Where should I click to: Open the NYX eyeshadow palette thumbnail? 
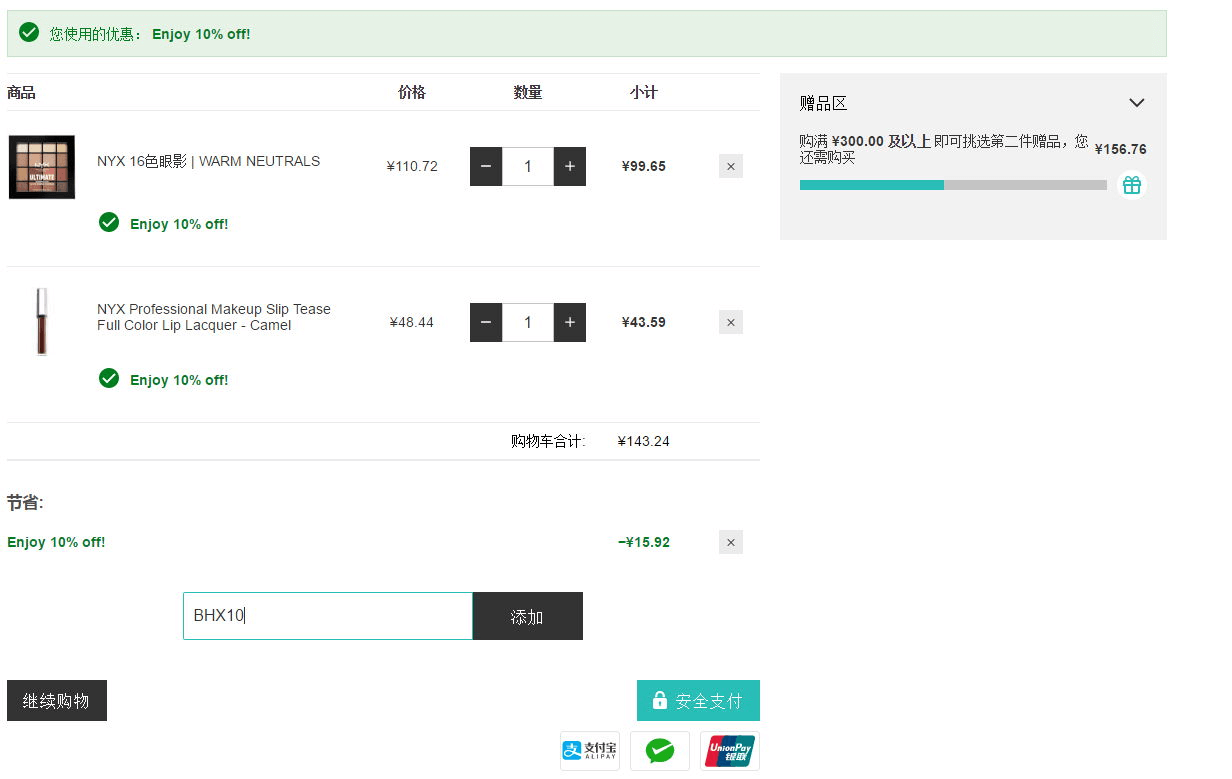(x=42, y=167)
